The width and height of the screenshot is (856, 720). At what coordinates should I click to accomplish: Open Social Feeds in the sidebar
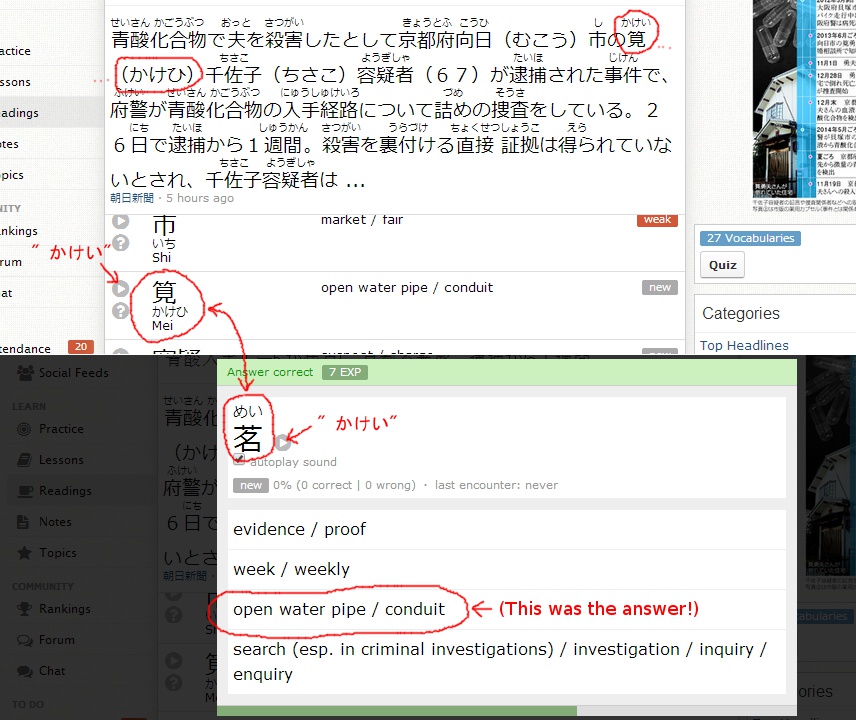pyautogui.click(x=73, y=373)
